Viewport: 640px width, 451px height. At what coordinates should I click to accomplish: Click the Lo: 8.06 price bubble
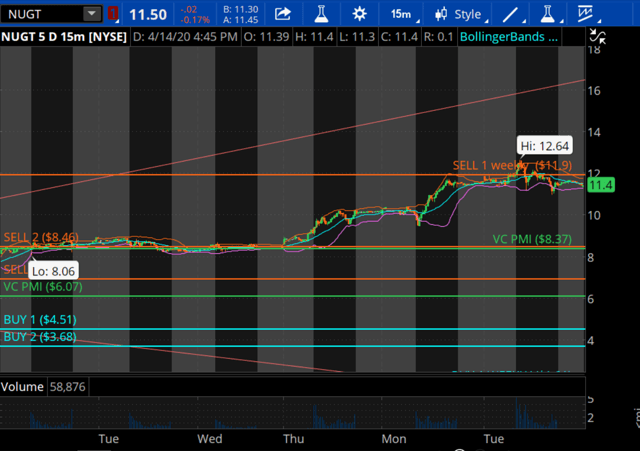(x=53, y=271)
